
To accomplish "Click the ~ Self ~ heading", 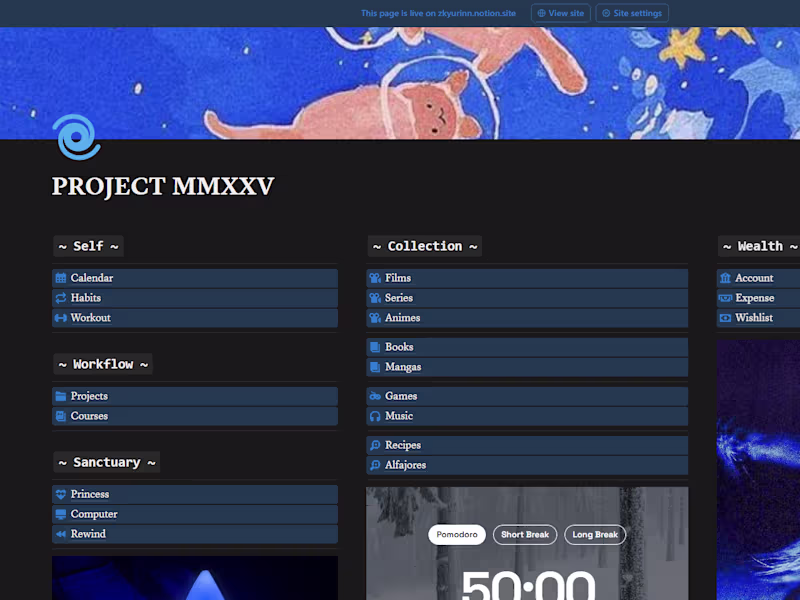I will click(88, 246).
